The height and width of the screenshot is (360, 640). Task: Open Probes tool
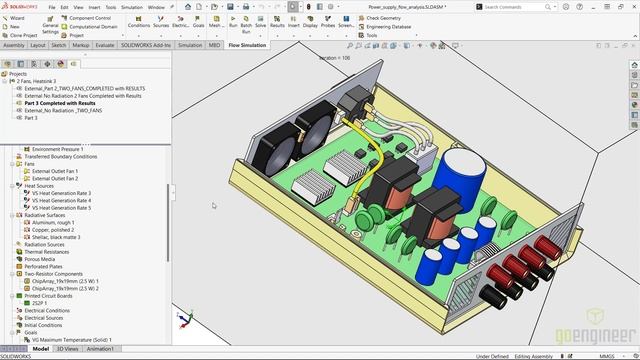tap(328, 22)
